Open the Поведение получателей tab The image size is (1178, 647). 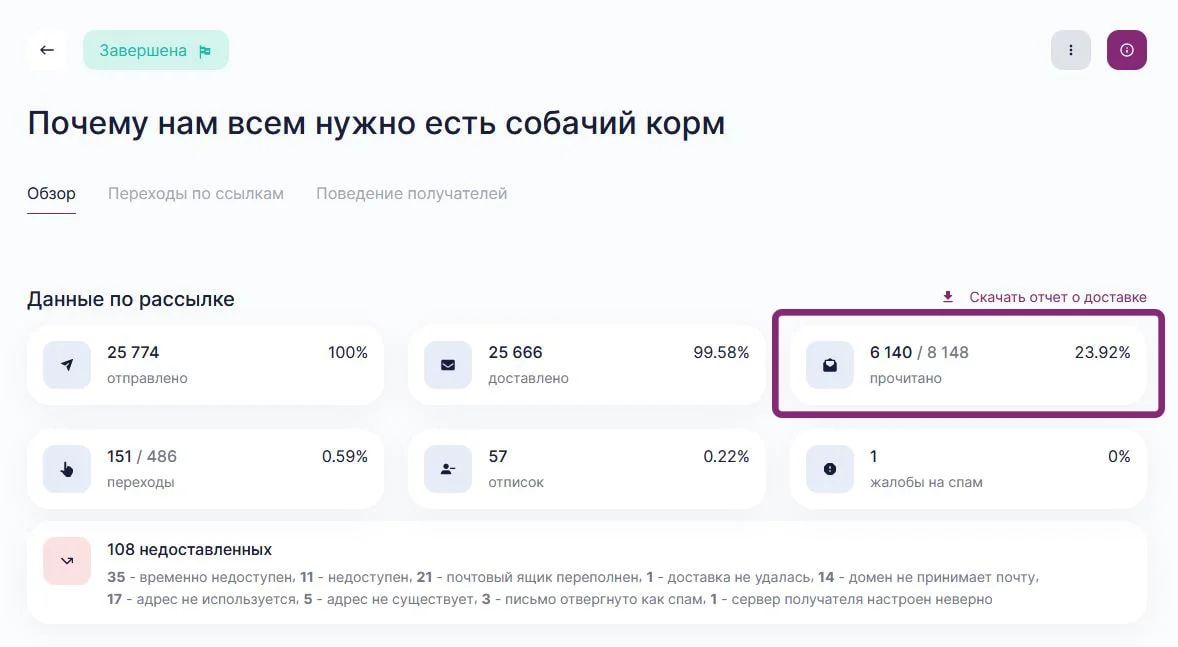pyautogui.click(x=411, y=194)
